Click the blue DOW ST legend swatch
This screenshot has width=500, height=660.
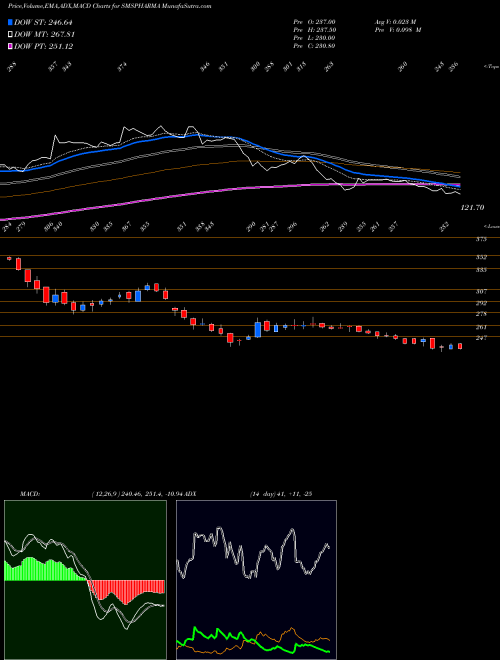tap(10, 23)
